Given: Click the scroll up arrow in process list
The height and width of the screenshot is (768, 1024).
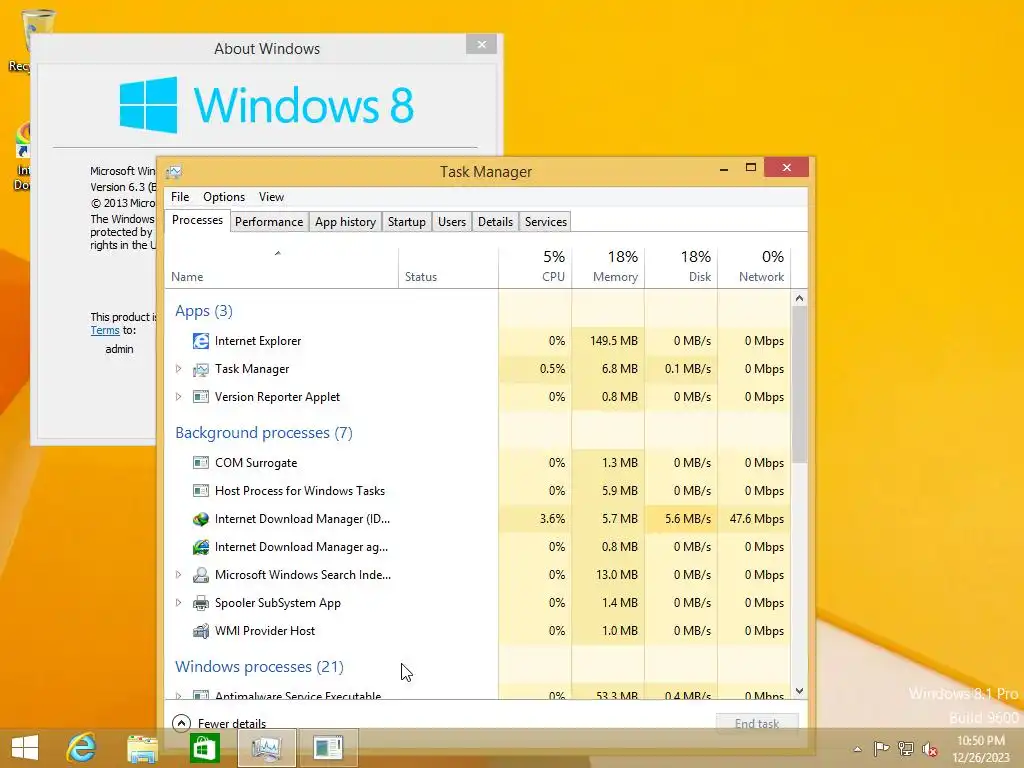Looking at the screenshot, I should [799, 298].
